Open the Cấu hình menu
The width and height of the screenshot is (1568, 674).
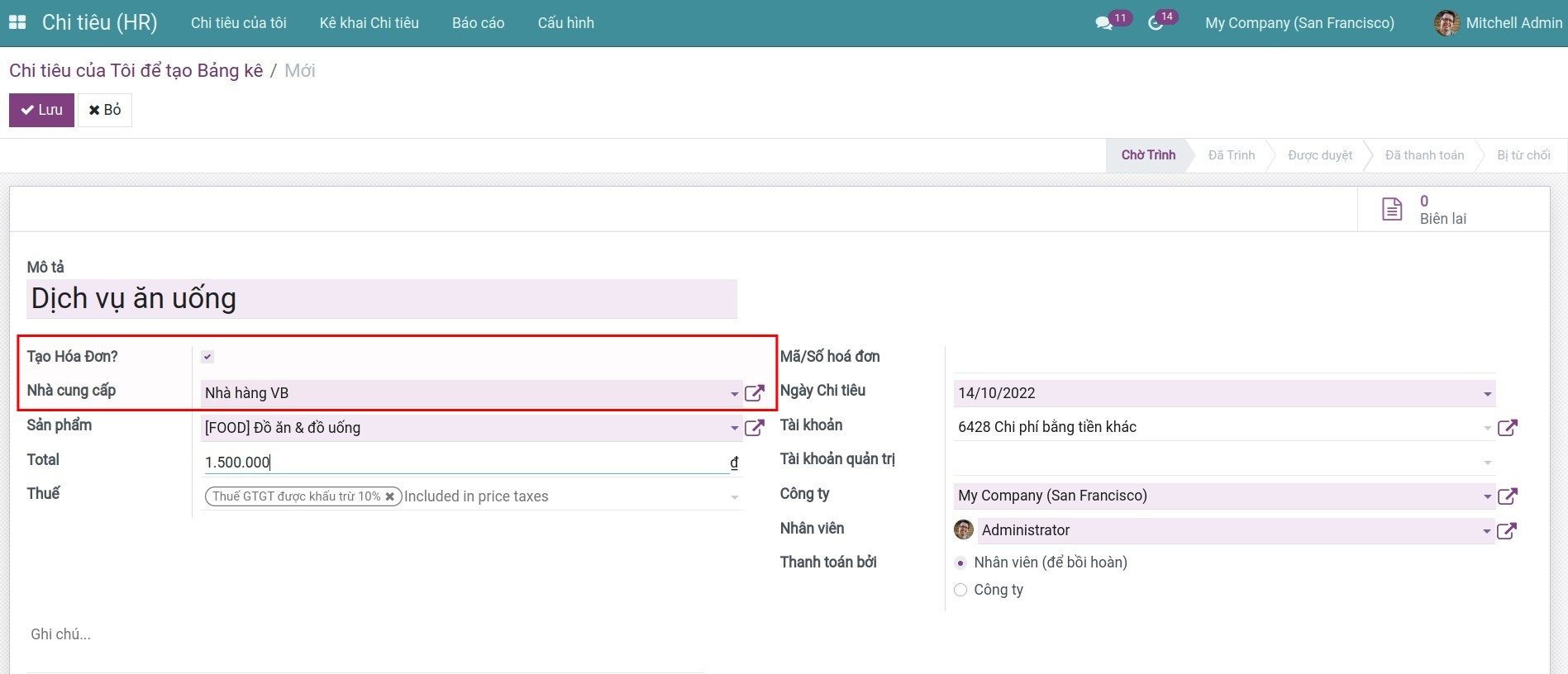565,23
